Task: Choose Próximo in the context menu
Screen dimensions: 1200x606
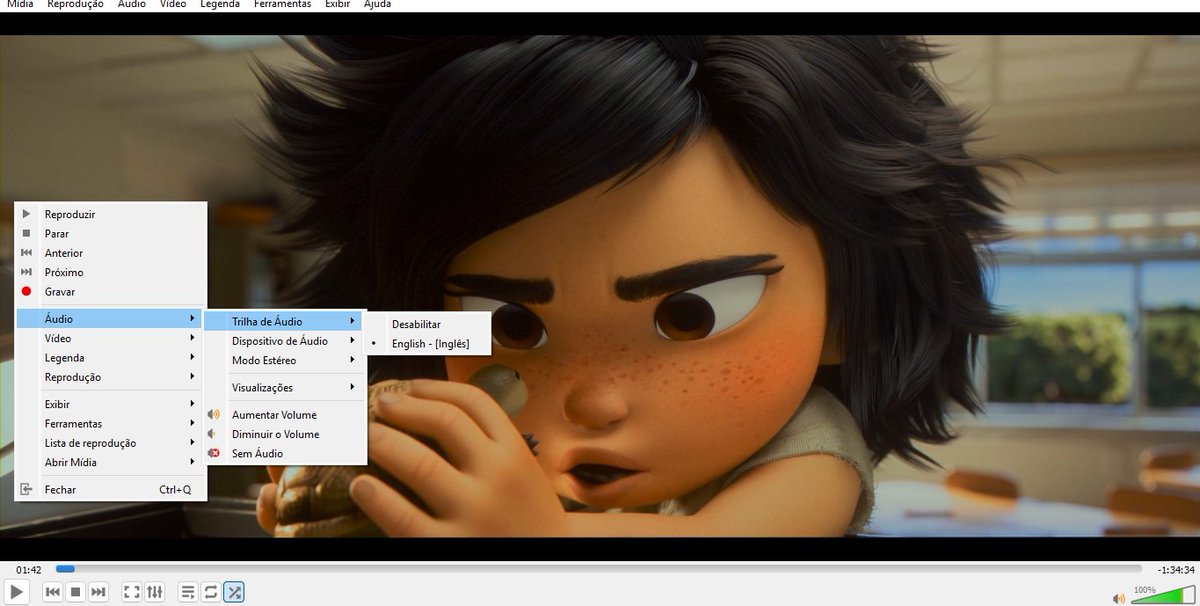Action: [x=111, y=272]
